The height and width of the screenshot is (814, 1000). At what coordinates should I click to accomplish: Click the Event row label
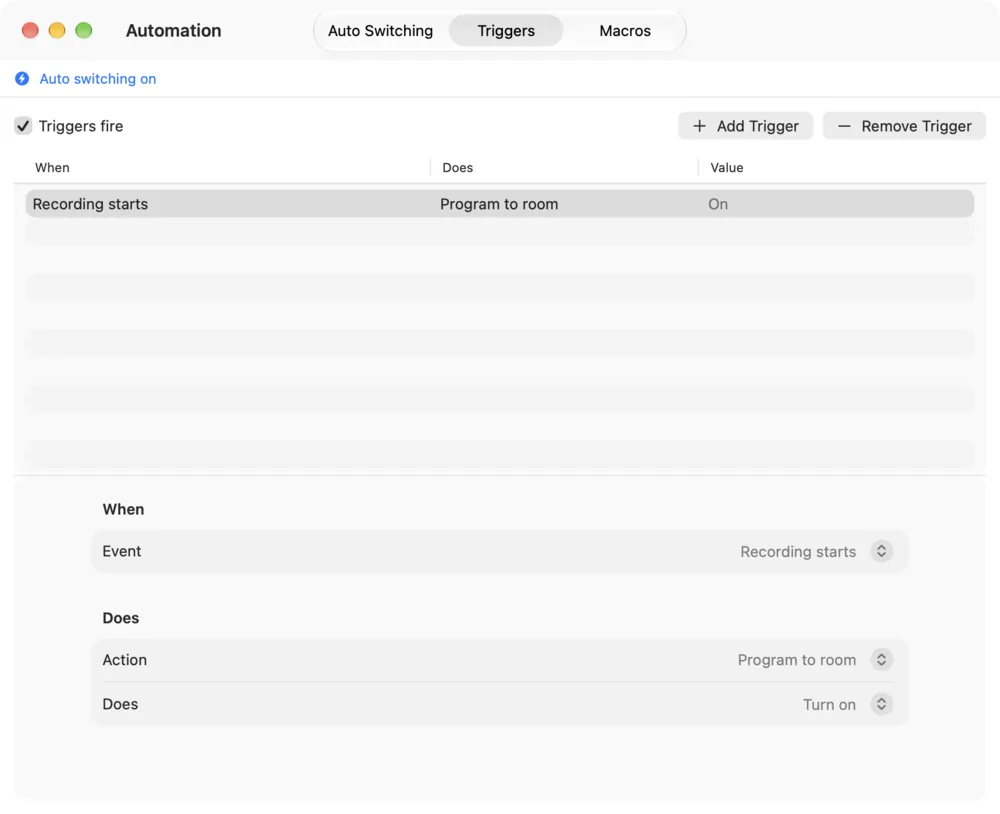122,551
